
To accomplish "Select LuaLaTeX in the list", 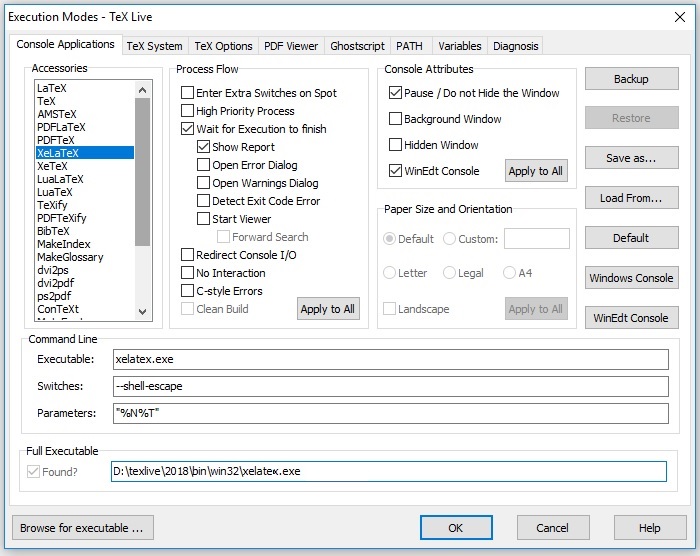I will pyautogui.click(x=85, y=179).
